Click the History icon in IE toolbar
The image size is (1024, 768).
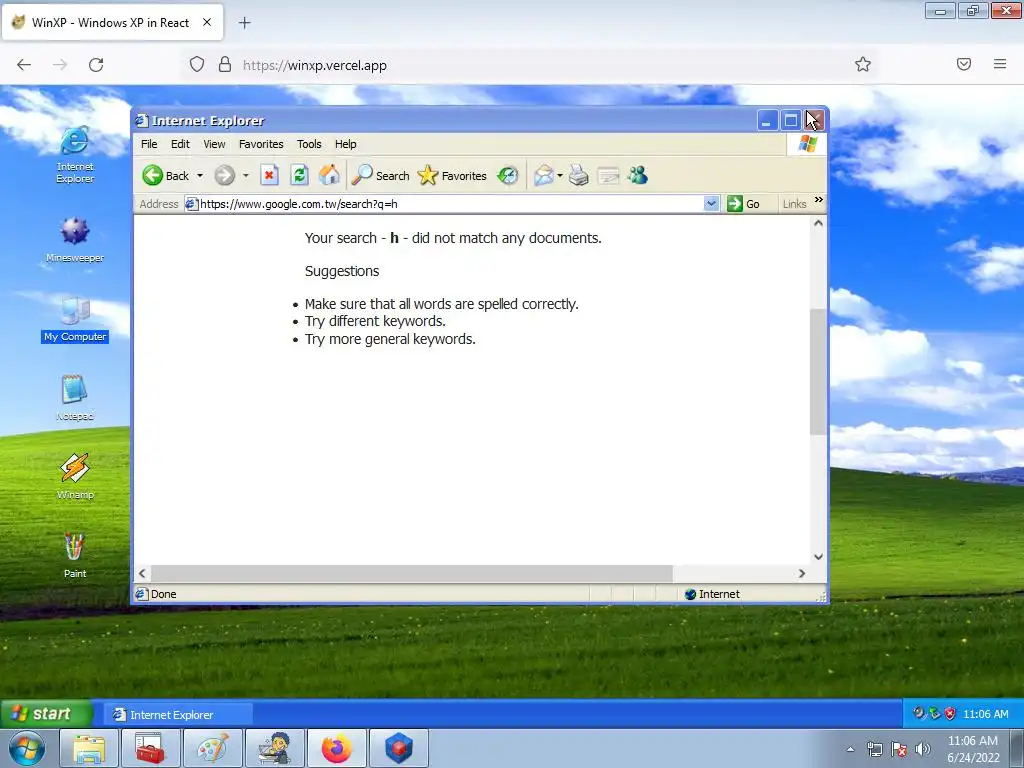(x=507, y=175)
